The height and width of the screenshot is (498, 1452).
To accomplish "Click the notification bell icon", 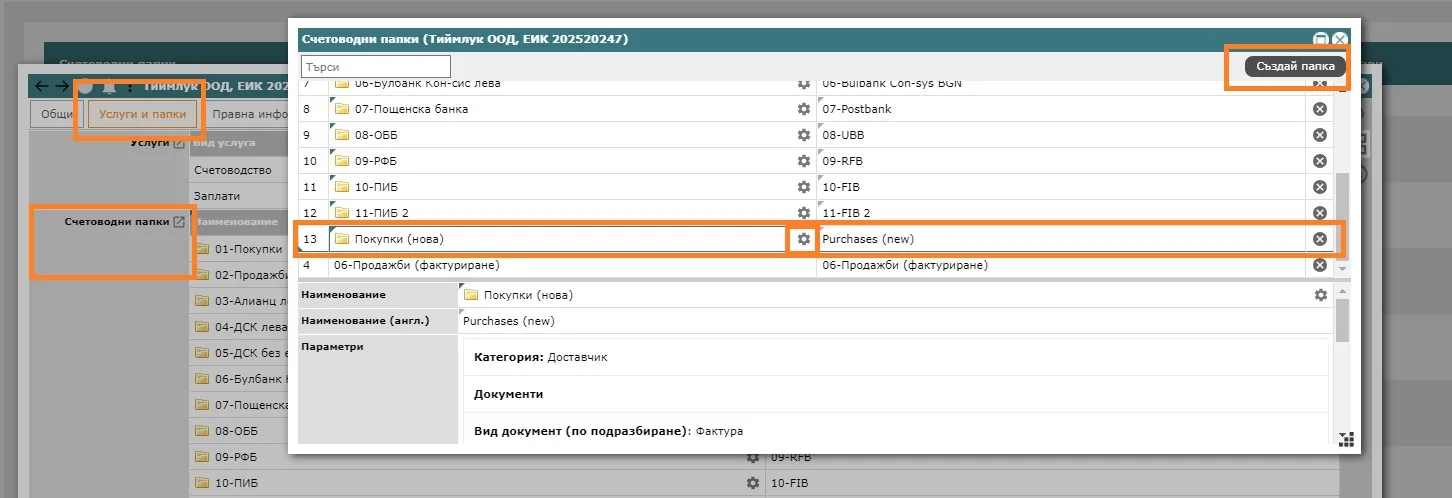I will pos(109,87).
